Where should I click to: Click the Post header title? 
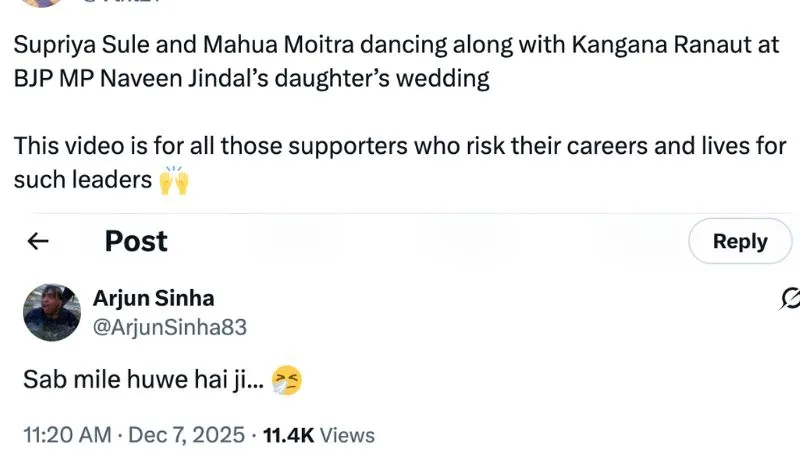(136, 241)
